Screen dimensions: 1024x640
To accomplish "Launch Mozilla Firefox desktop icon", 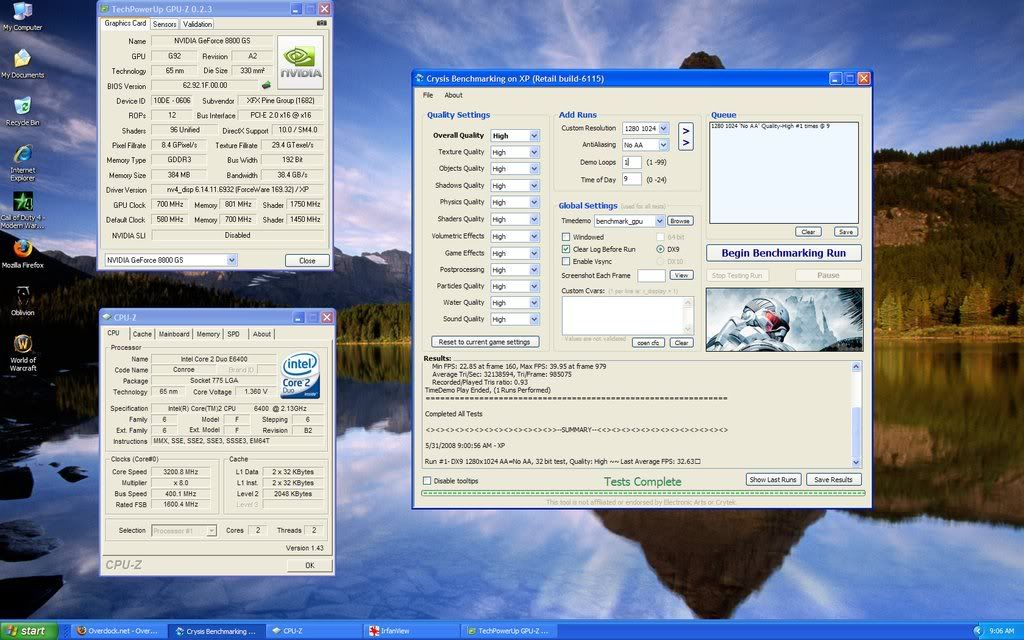I will [22, 253].
